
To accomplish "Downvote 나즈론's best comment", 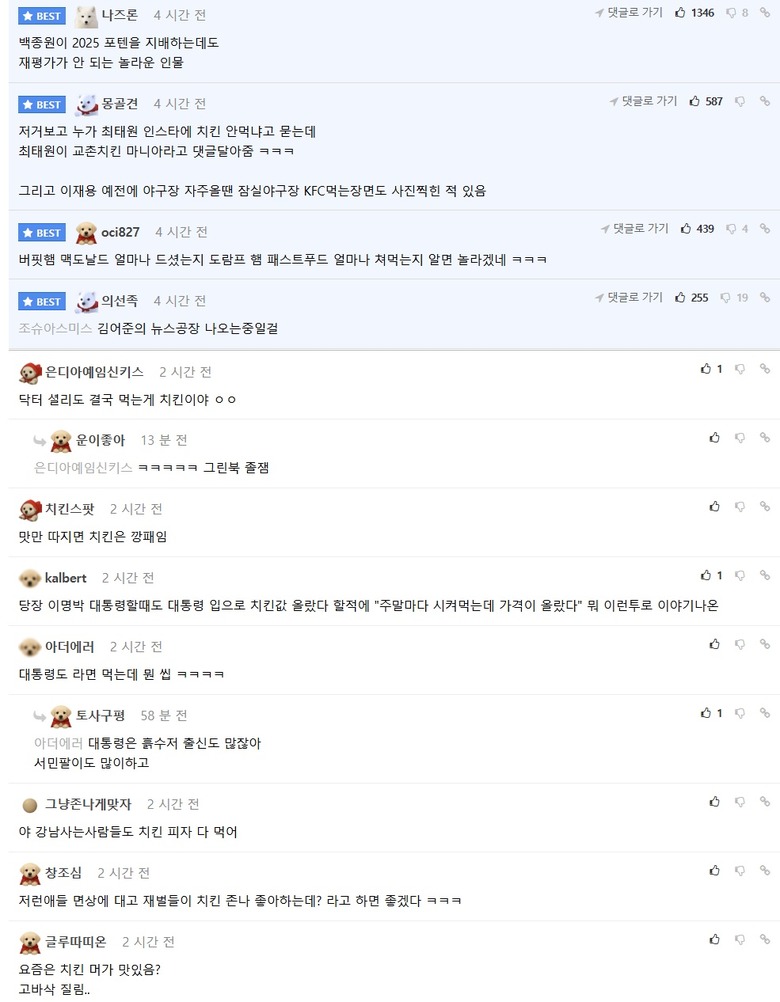I will click(x=731, y=13).
